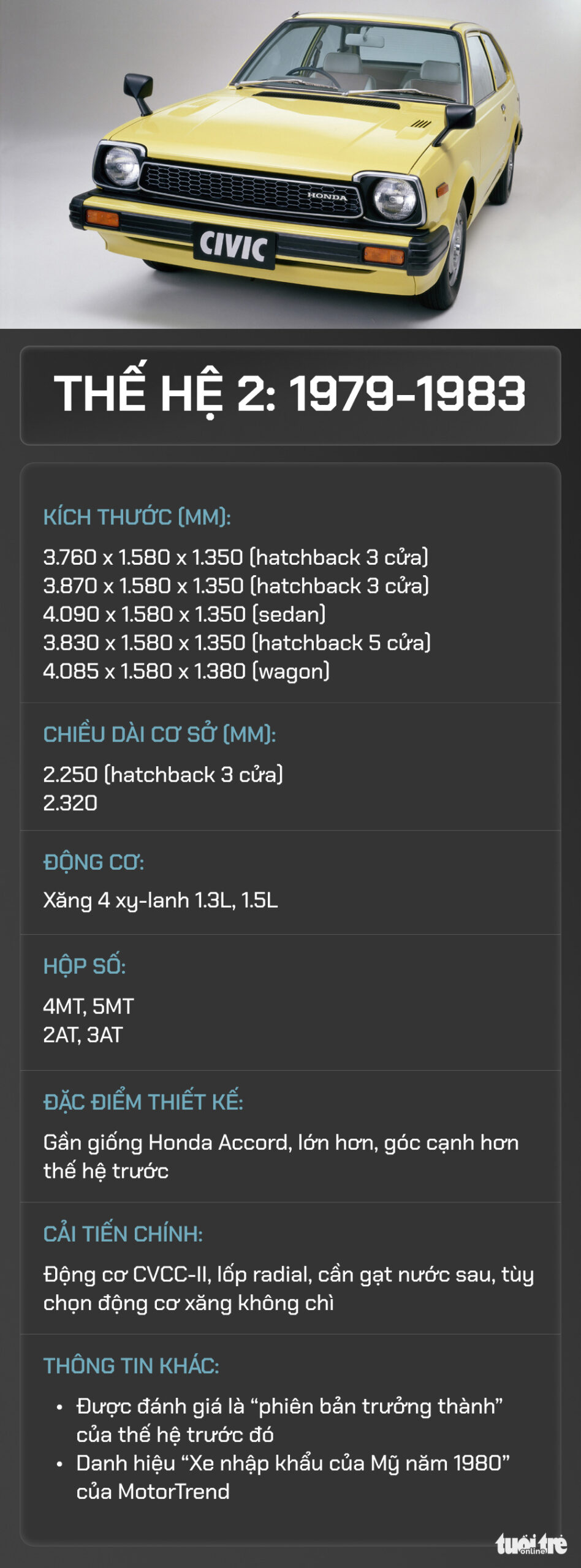Click the "THÔNG TIN KHÁC:" heading
581x1568 pixels.
pos(131,1366)
